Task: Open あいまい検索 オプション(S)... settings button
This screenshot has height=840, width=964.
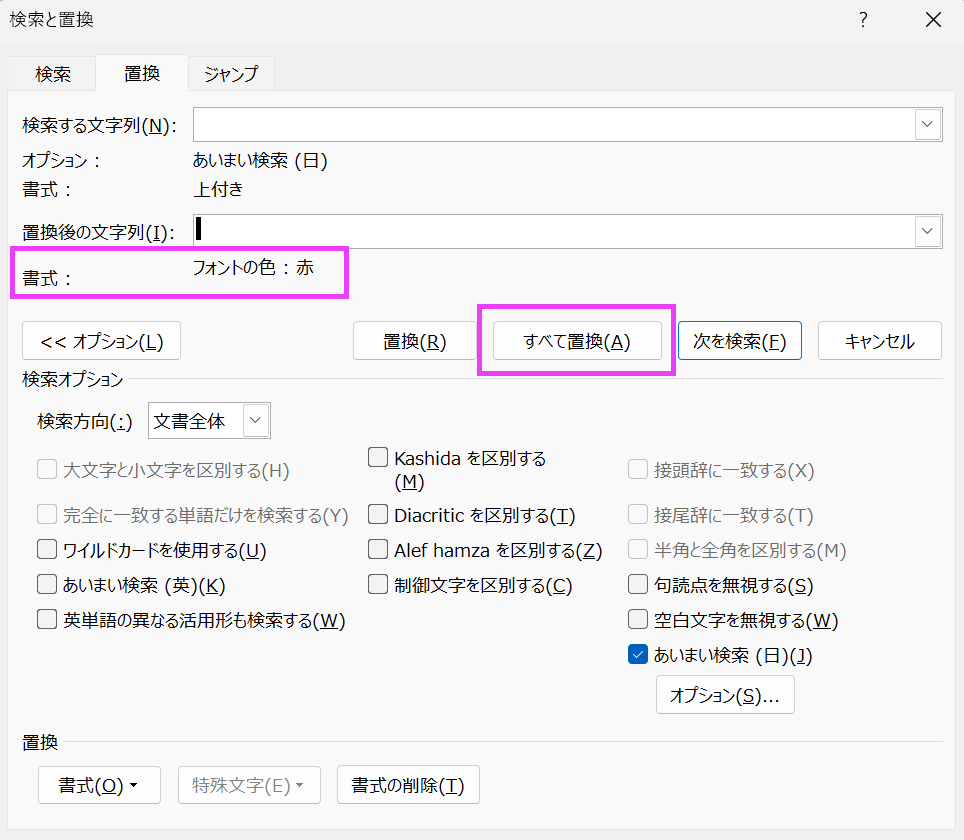Action: click(x=725, y=695)
